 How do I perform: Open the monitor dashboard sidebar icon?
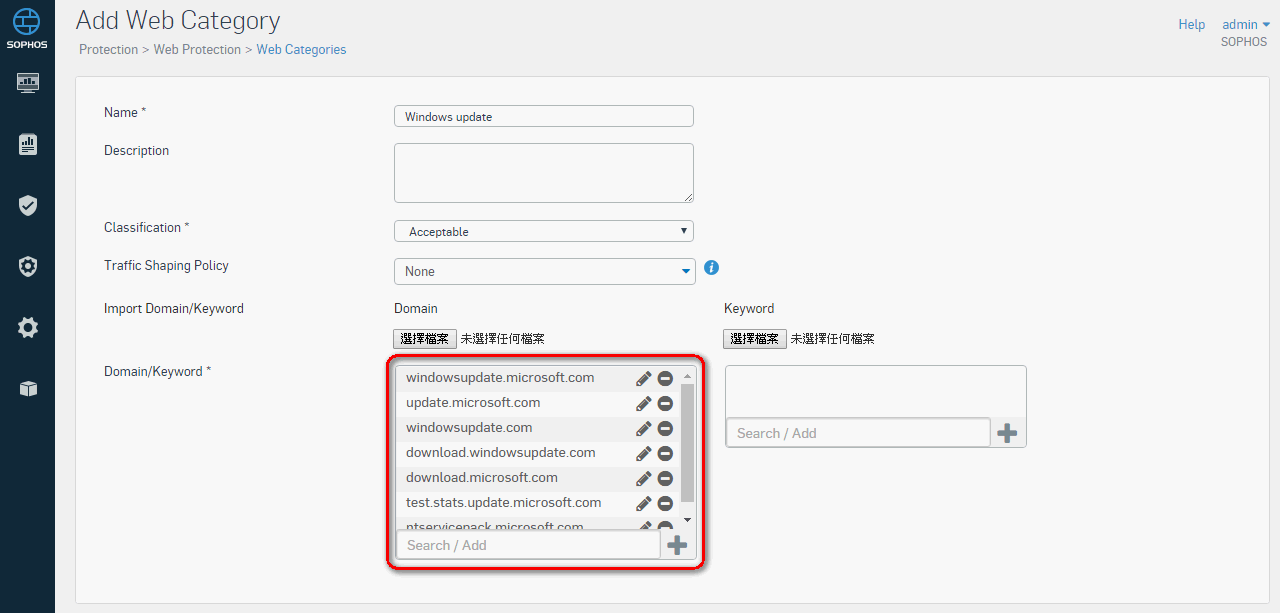coord(28,82)
